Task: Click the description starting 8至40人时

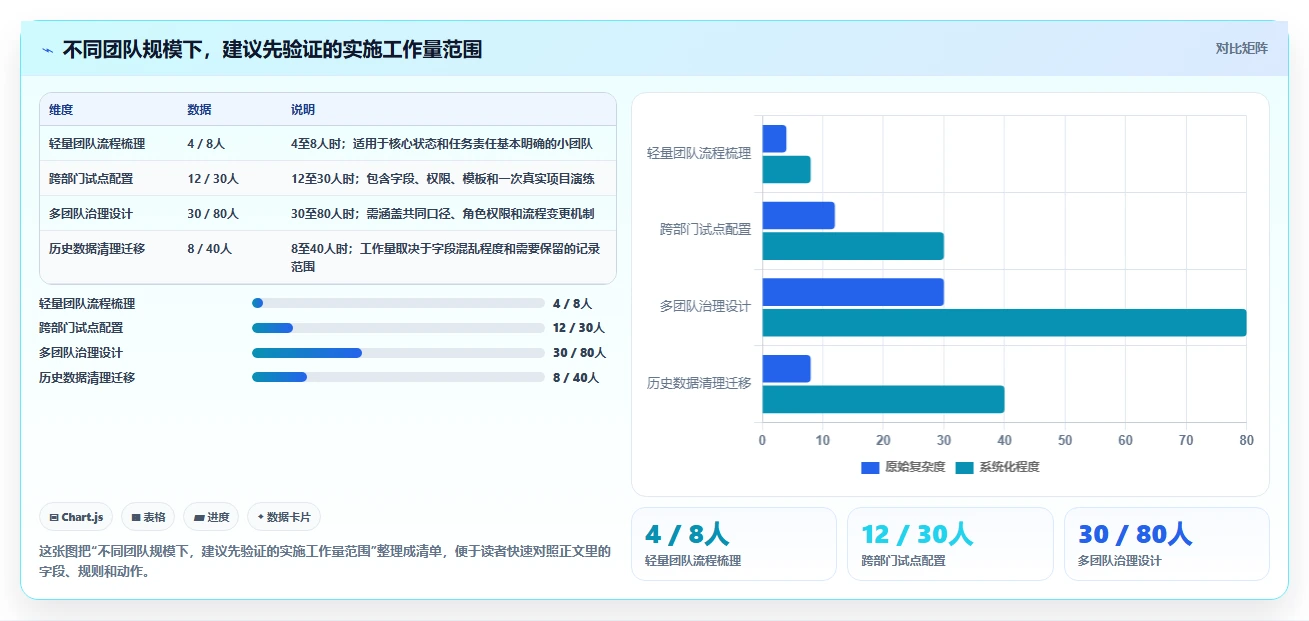Action: [x=447, y=258]
